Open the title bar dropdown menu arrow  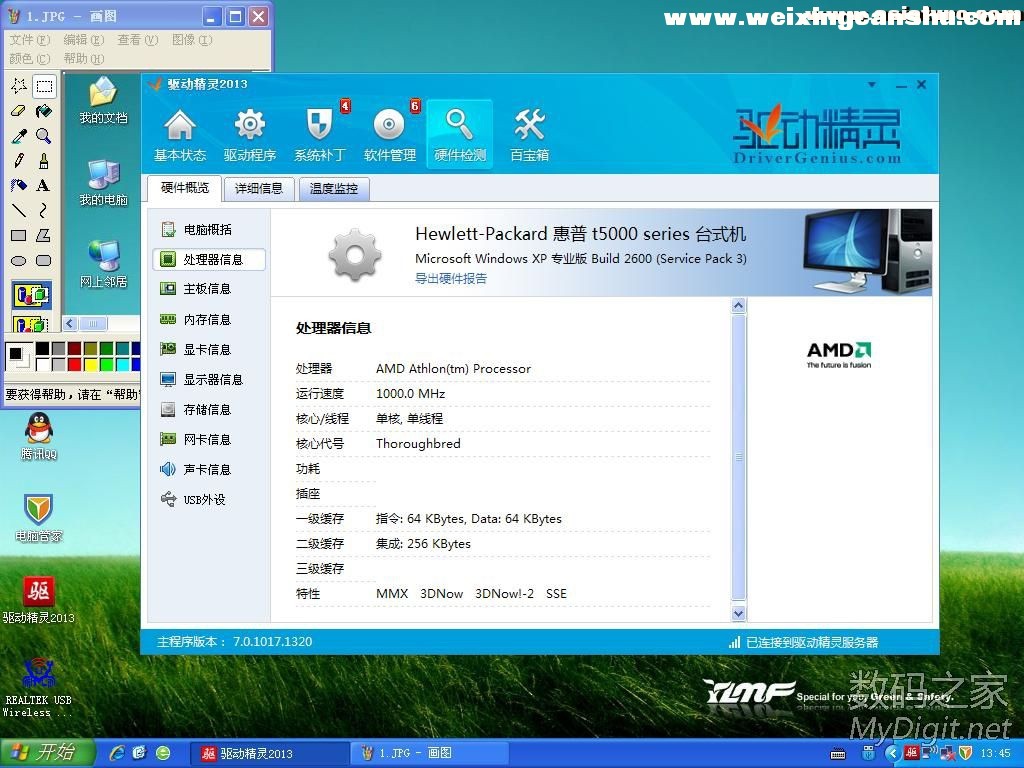872,85
